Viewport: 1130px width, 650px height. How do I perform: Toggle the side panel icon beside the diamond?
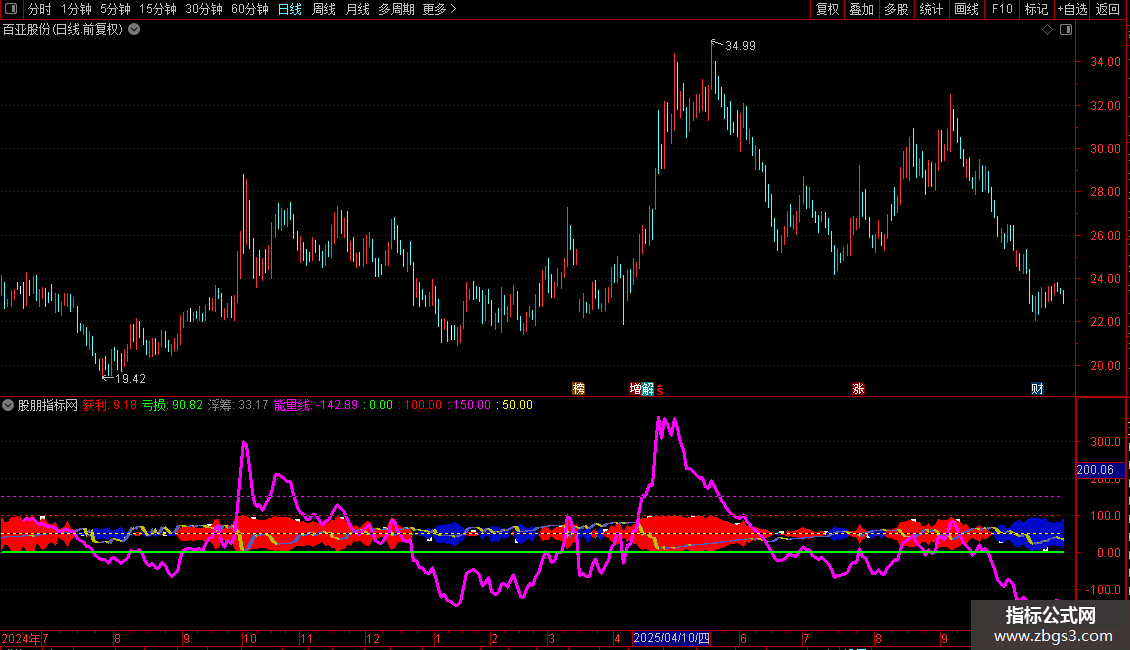(1066, 30)
